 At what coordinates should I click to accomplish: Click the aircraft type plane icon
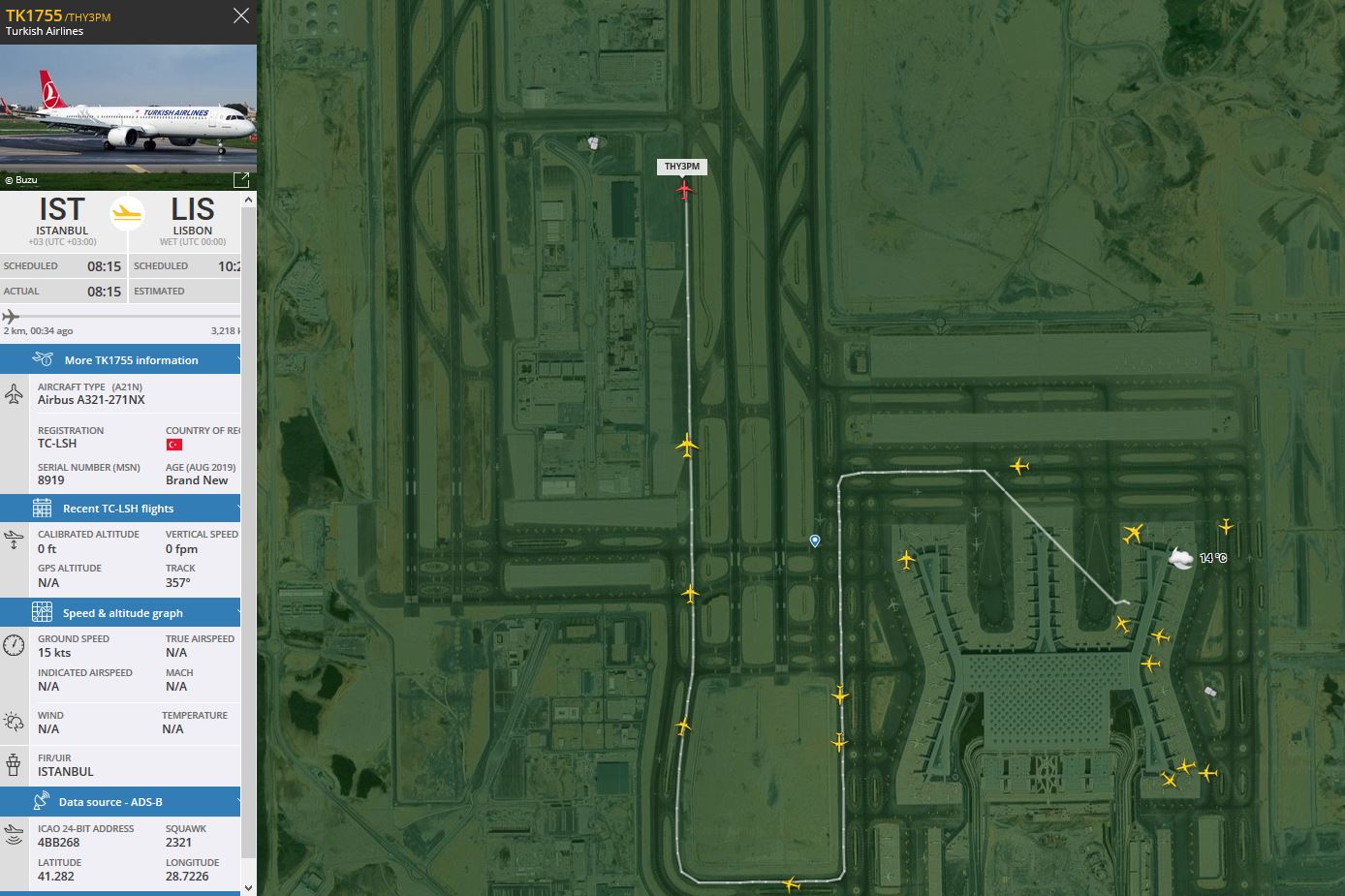point(14,394)
